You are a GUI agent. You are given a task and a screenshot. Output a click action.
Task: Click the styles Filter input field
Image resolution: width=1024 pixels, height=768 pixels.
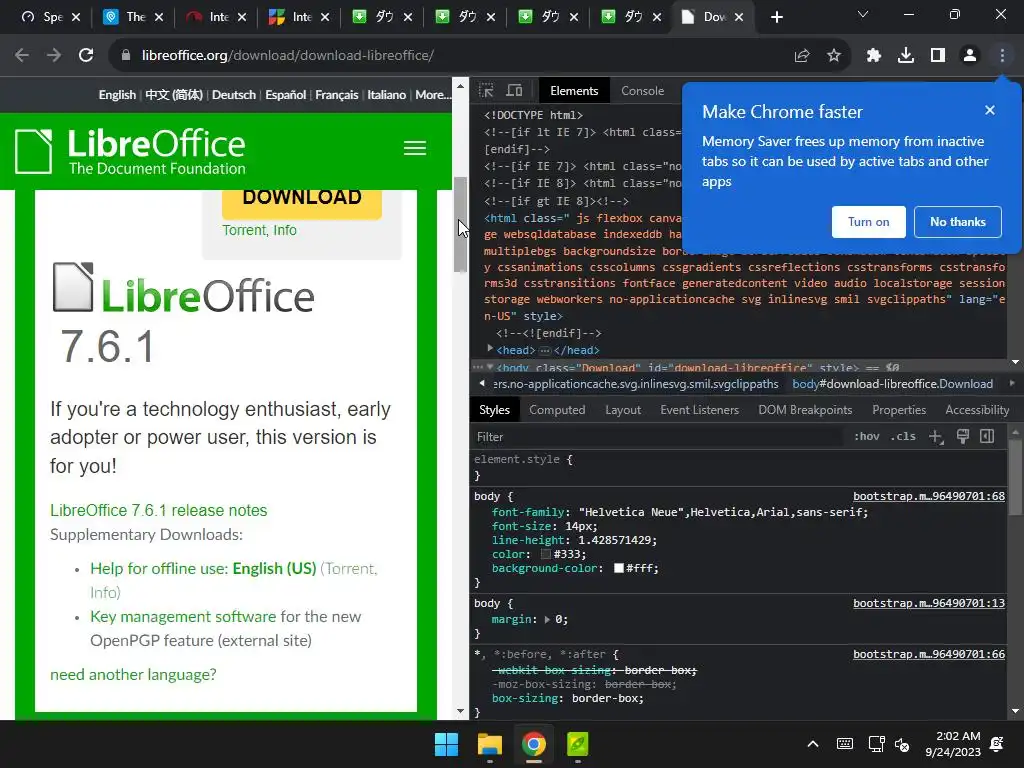click(656, 437)
